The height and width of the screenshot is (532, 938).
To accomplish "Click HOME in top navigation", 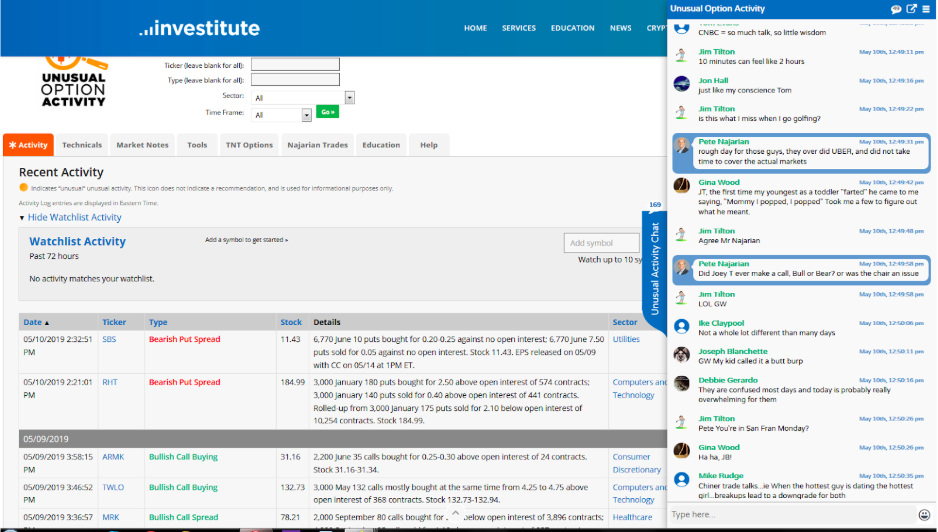I will click(x=476, y=28).
